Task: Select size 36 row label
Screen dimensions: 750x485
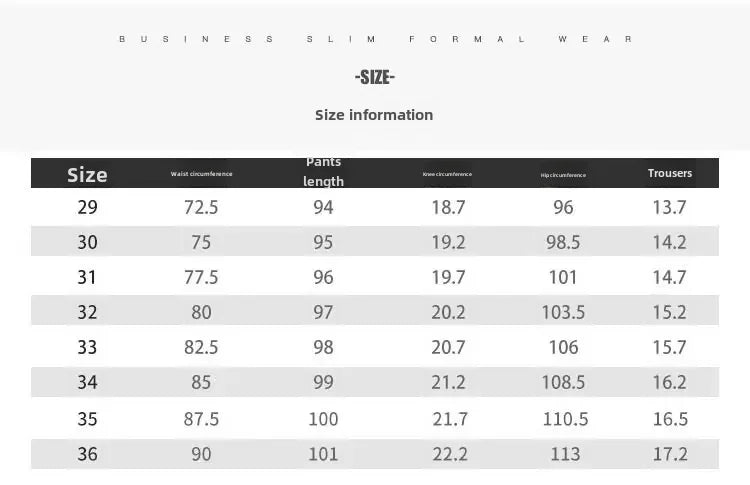Action: pyautogui.click(x=88, y=454)
